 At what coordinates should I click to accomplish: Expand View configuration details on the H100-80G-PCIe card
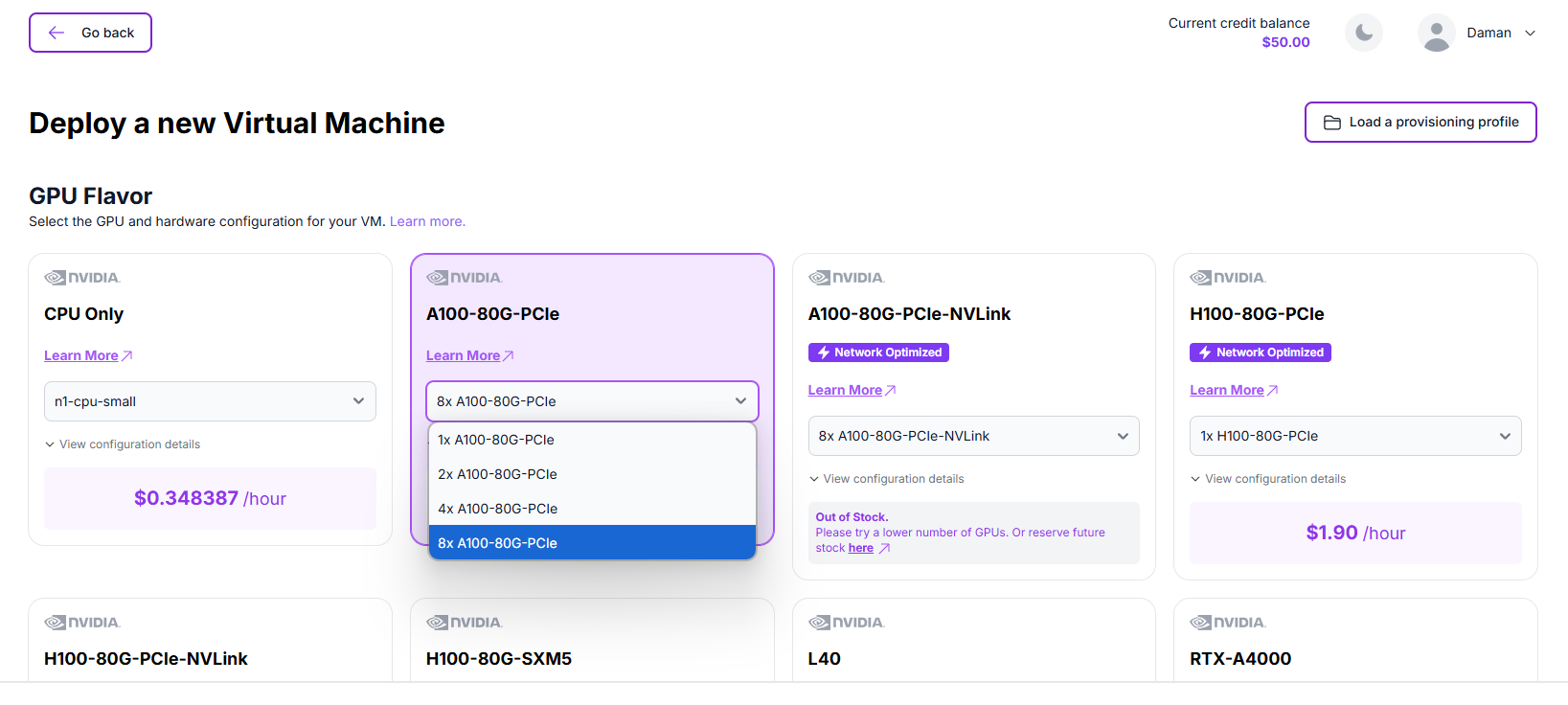(1268, 479)
